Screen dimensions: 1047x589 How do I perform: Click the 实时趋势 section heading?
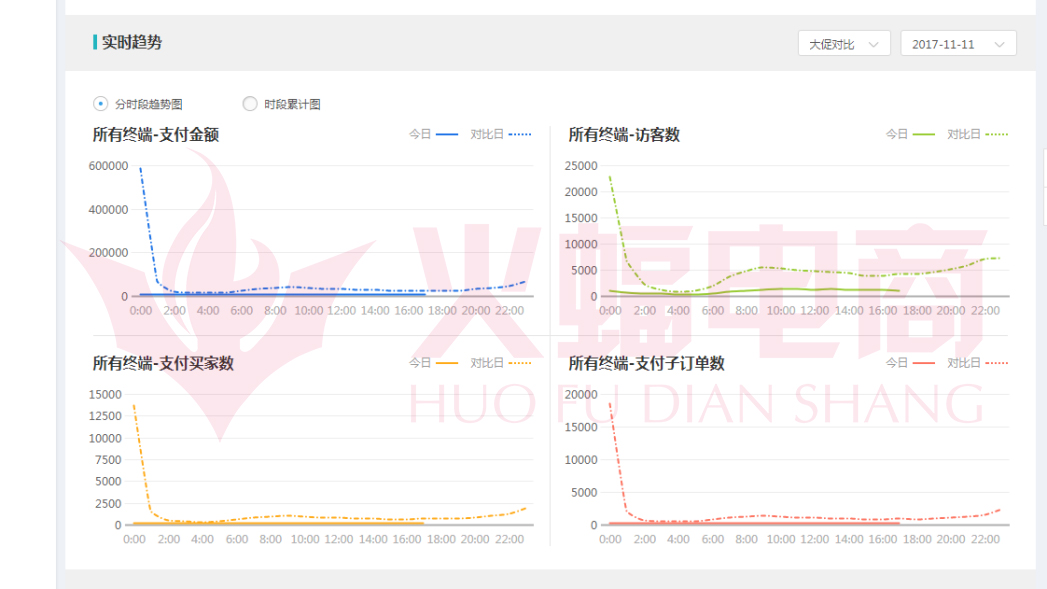(x=132, y=42)
